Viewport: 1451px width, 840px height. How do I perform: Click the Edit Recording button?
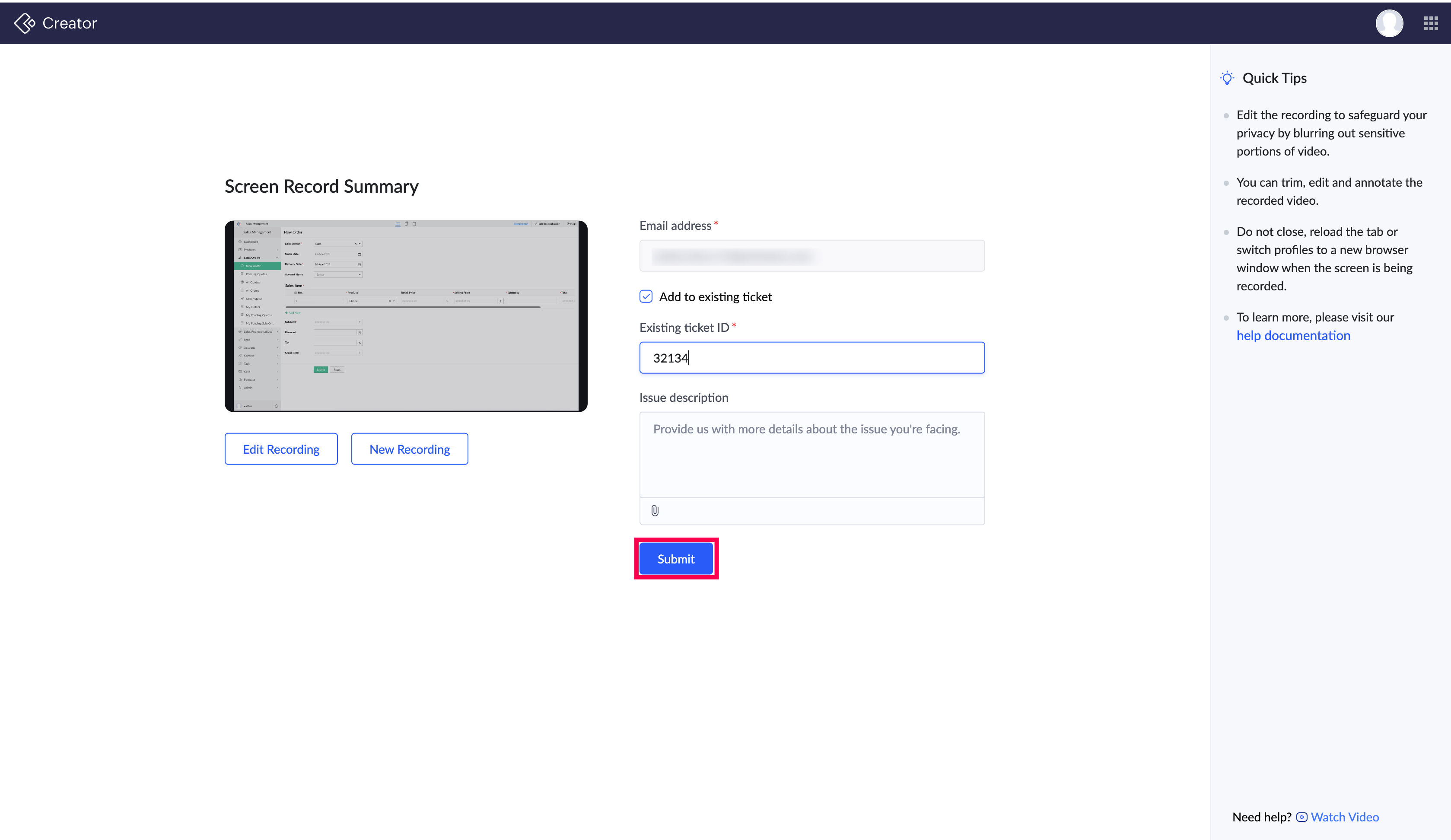coord(281,449)
